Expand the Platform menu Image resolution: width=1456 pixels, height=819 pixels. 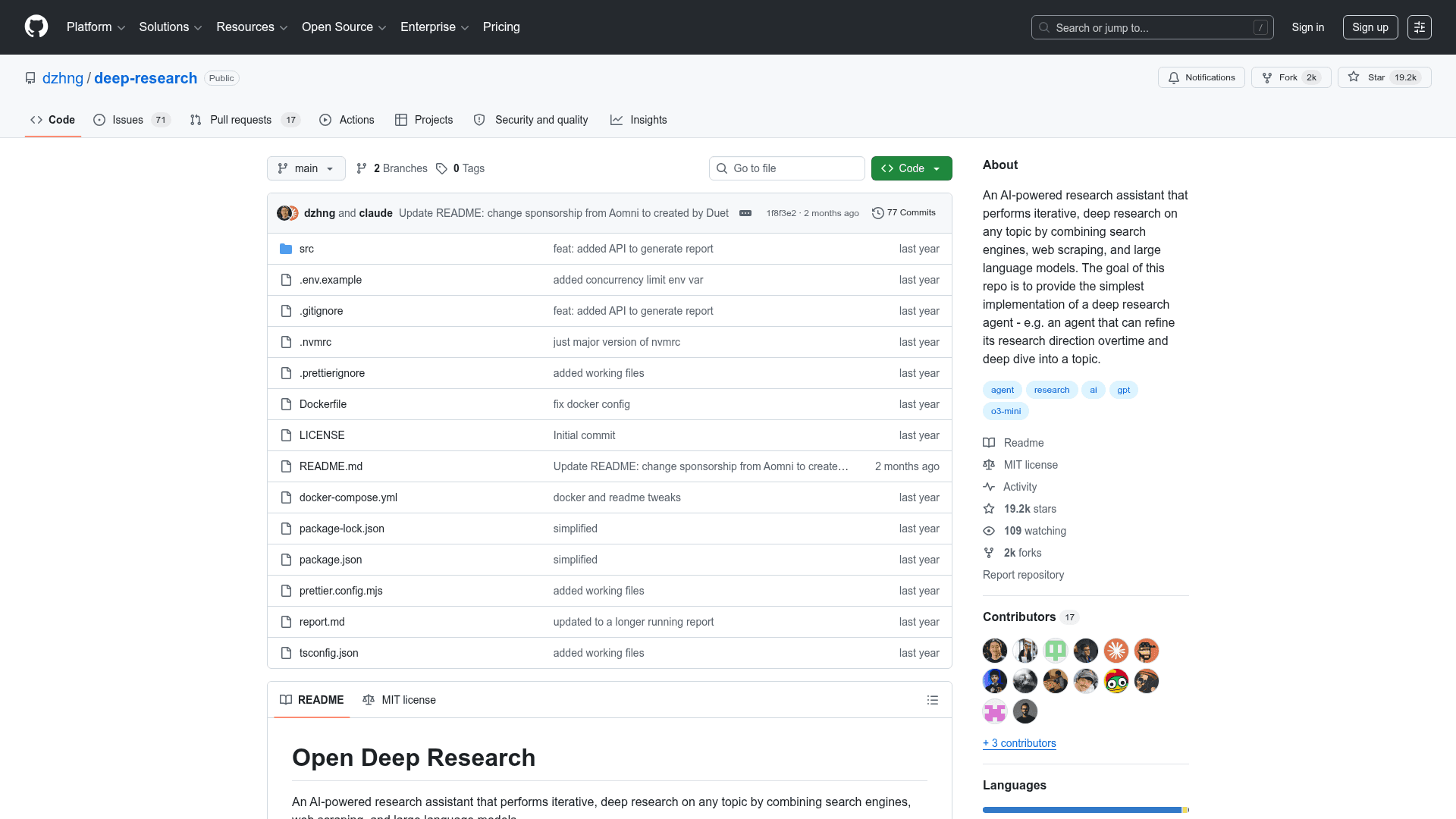(x=96, y=27)
